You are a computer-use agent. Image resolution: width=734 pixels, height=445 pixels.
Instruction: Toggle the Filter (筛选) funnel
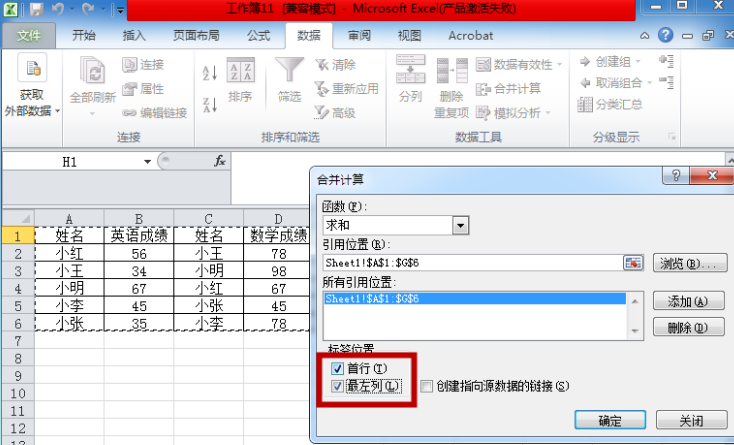[x=289, y=70]
